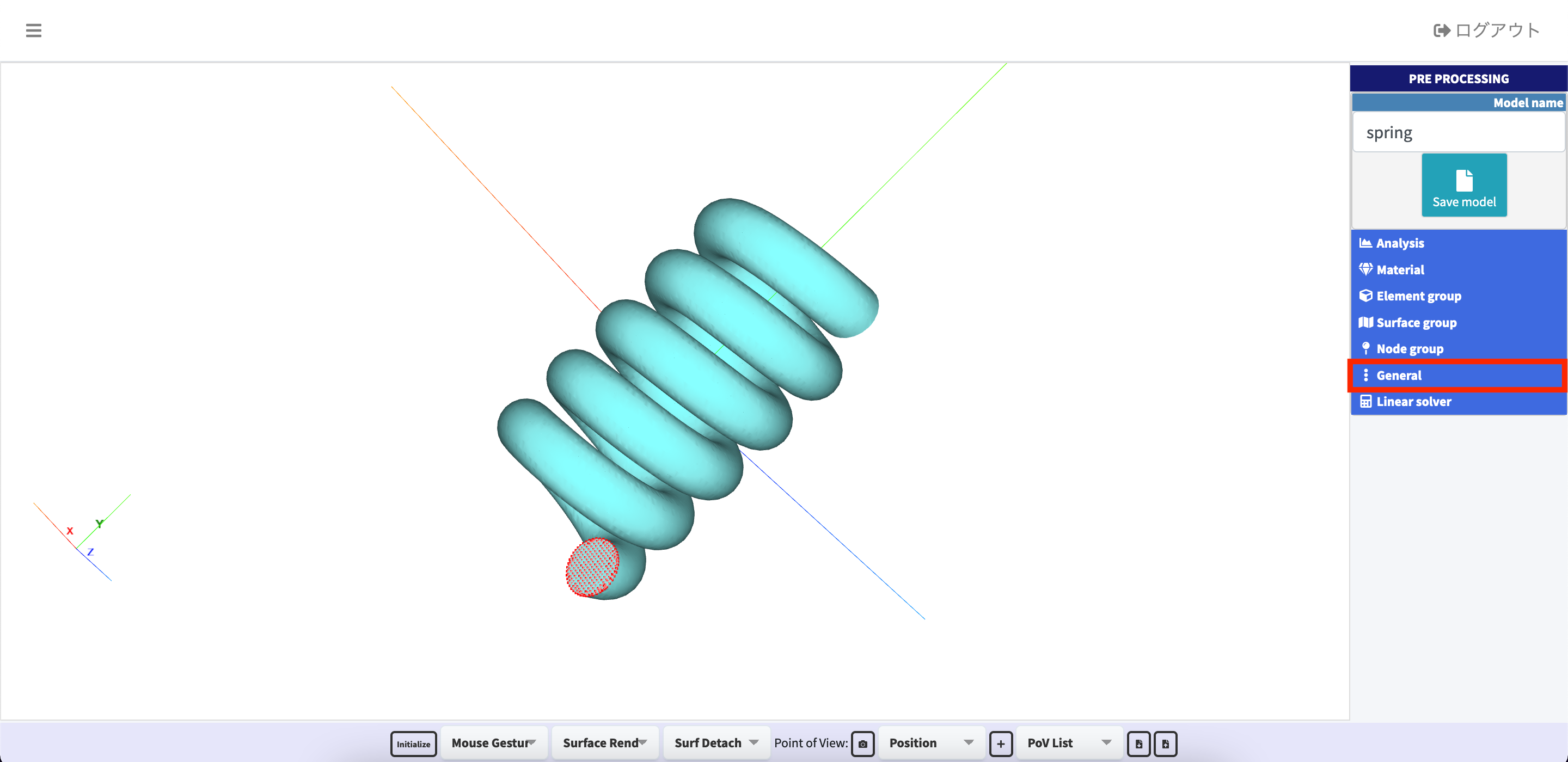Click the PoV file upload icon
Screen dimensions: 1568x762
coord(1165,743)
